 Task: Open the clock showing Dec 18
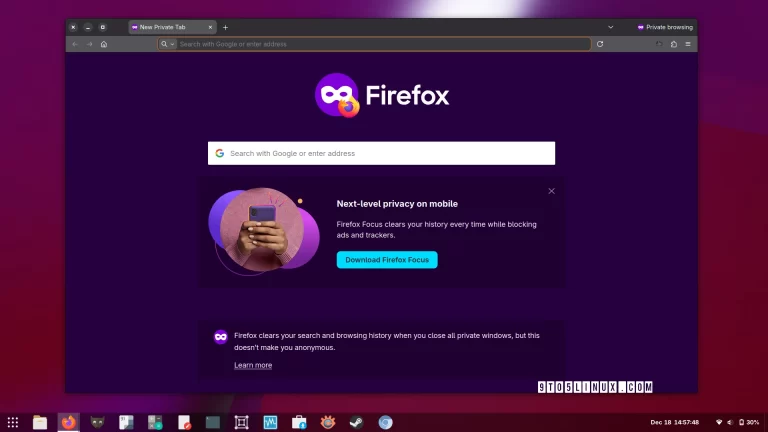[674, 422]
